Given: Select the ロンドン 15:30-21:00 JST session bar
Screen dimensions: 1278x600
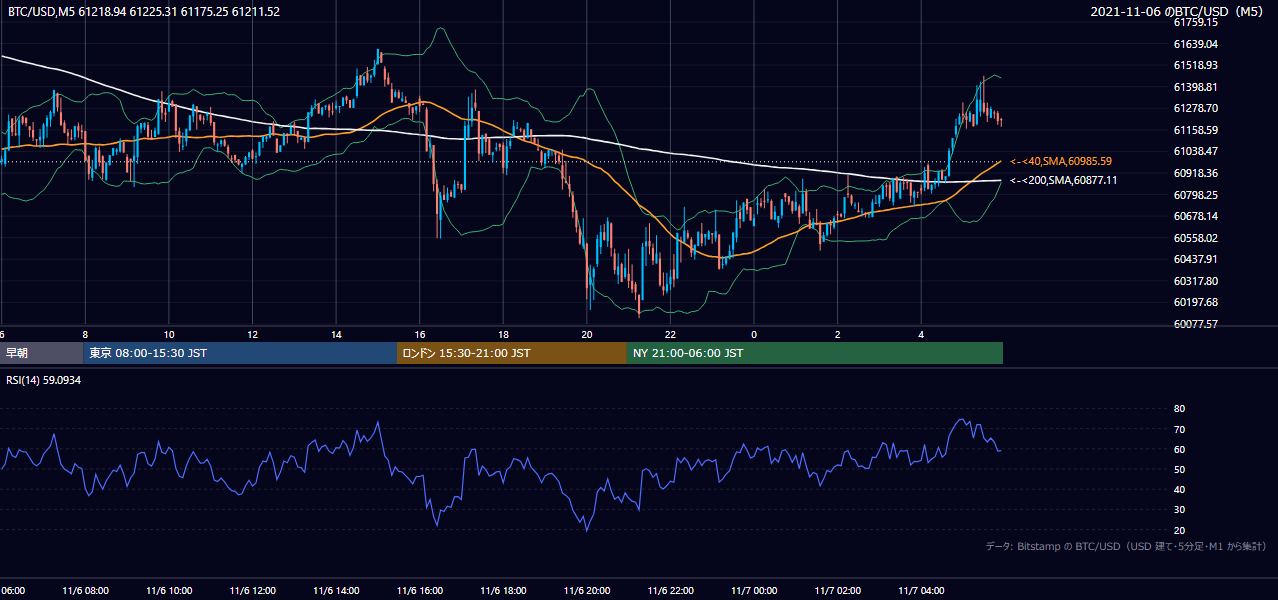Looking at the screenshot, I should click(512, 353).
